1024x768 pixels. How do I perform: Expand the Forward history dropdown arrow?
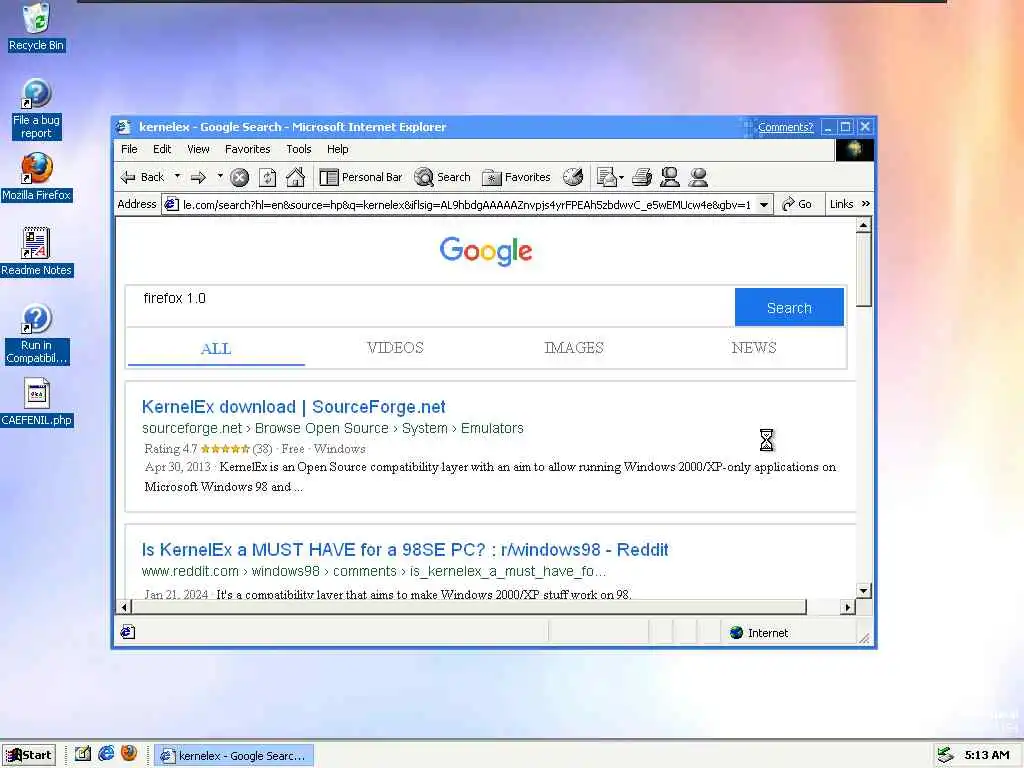[x=220, y=176]
